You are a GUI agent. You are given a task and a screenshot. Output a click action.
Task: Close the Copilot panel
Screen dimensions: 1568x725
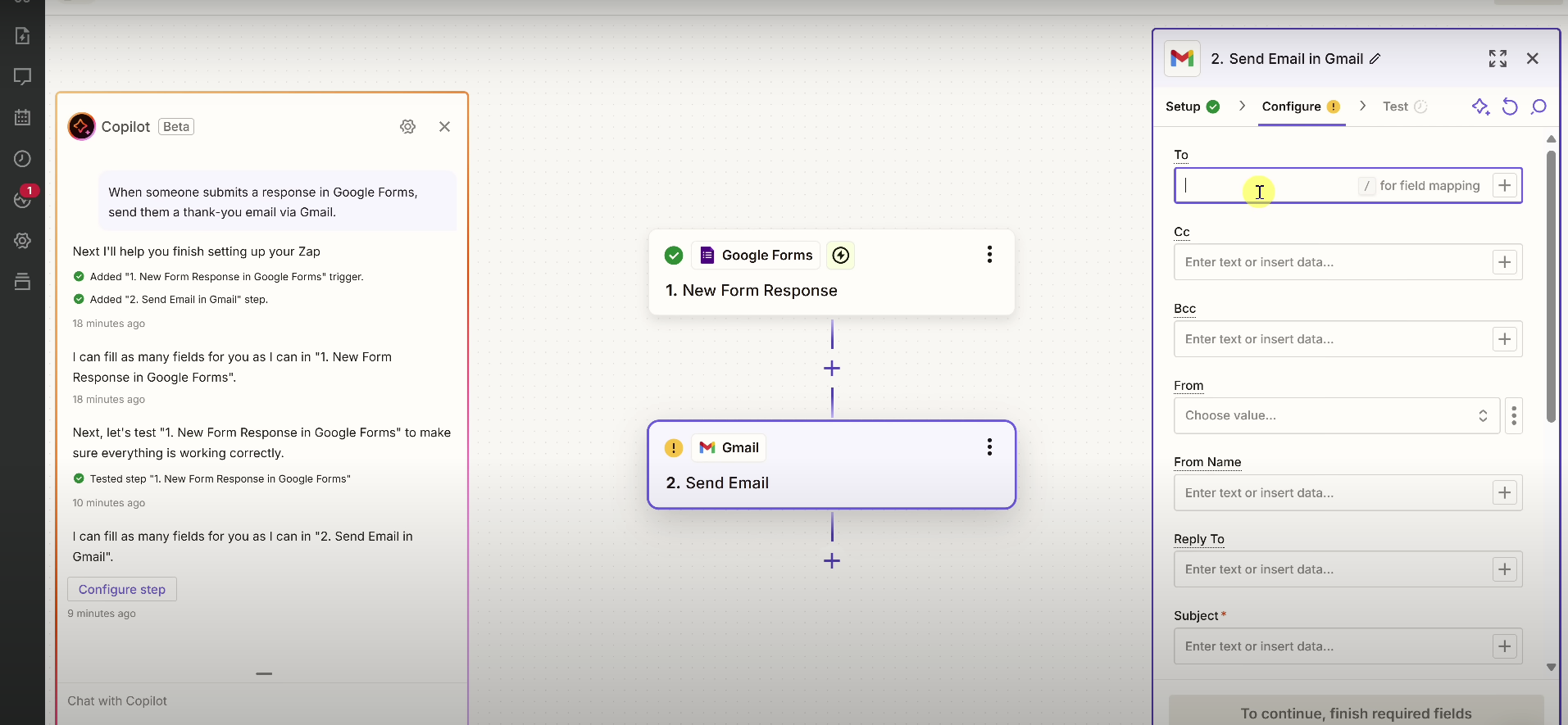click(444, 126)
